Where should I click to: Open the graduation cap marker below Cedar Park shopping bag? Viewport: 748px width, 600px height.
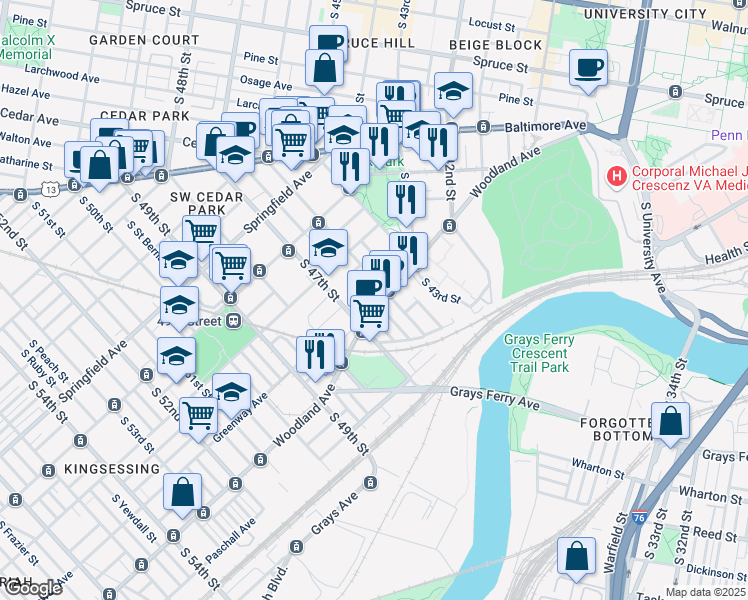click(x=235, y=155)
